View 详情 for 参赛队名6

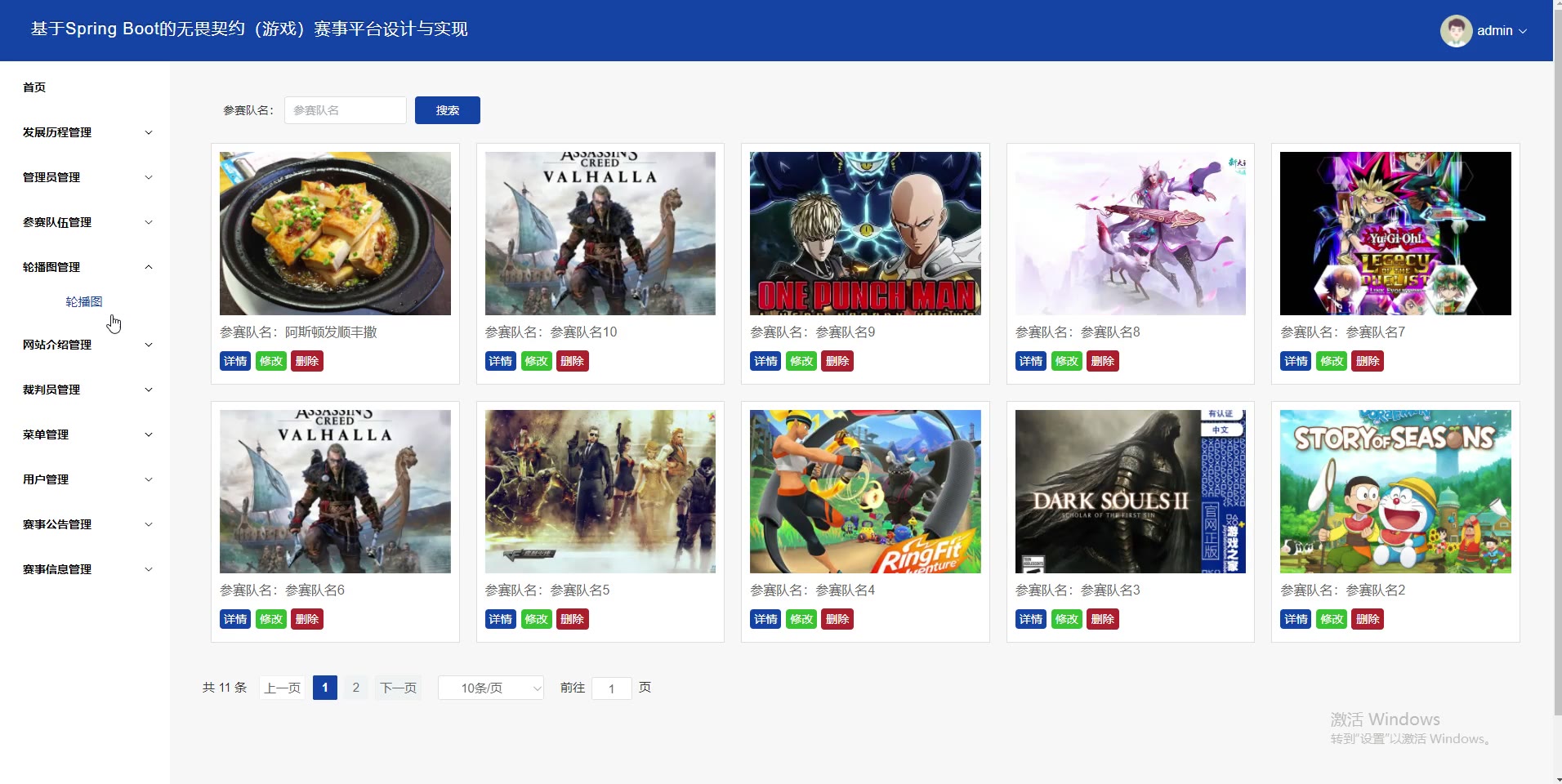[235, 619]
